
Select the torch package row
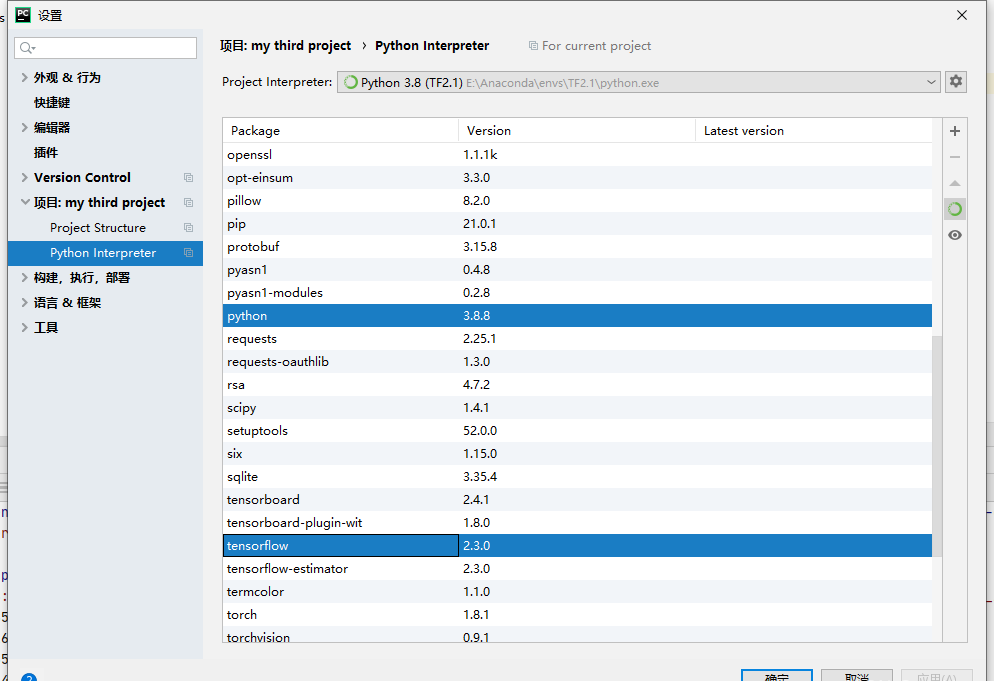coord(242,615)
